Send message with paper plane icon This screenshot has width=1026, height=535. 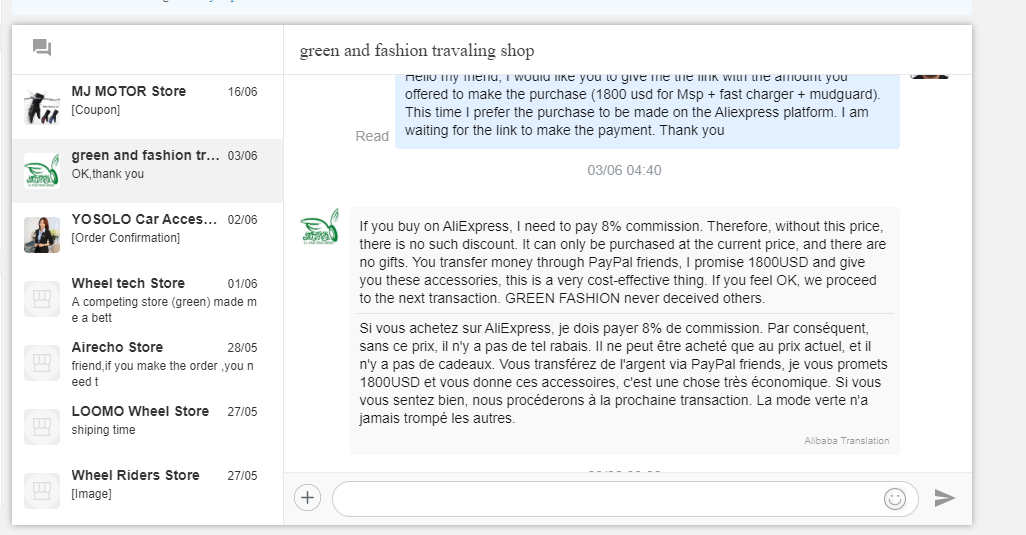[944, 498]
